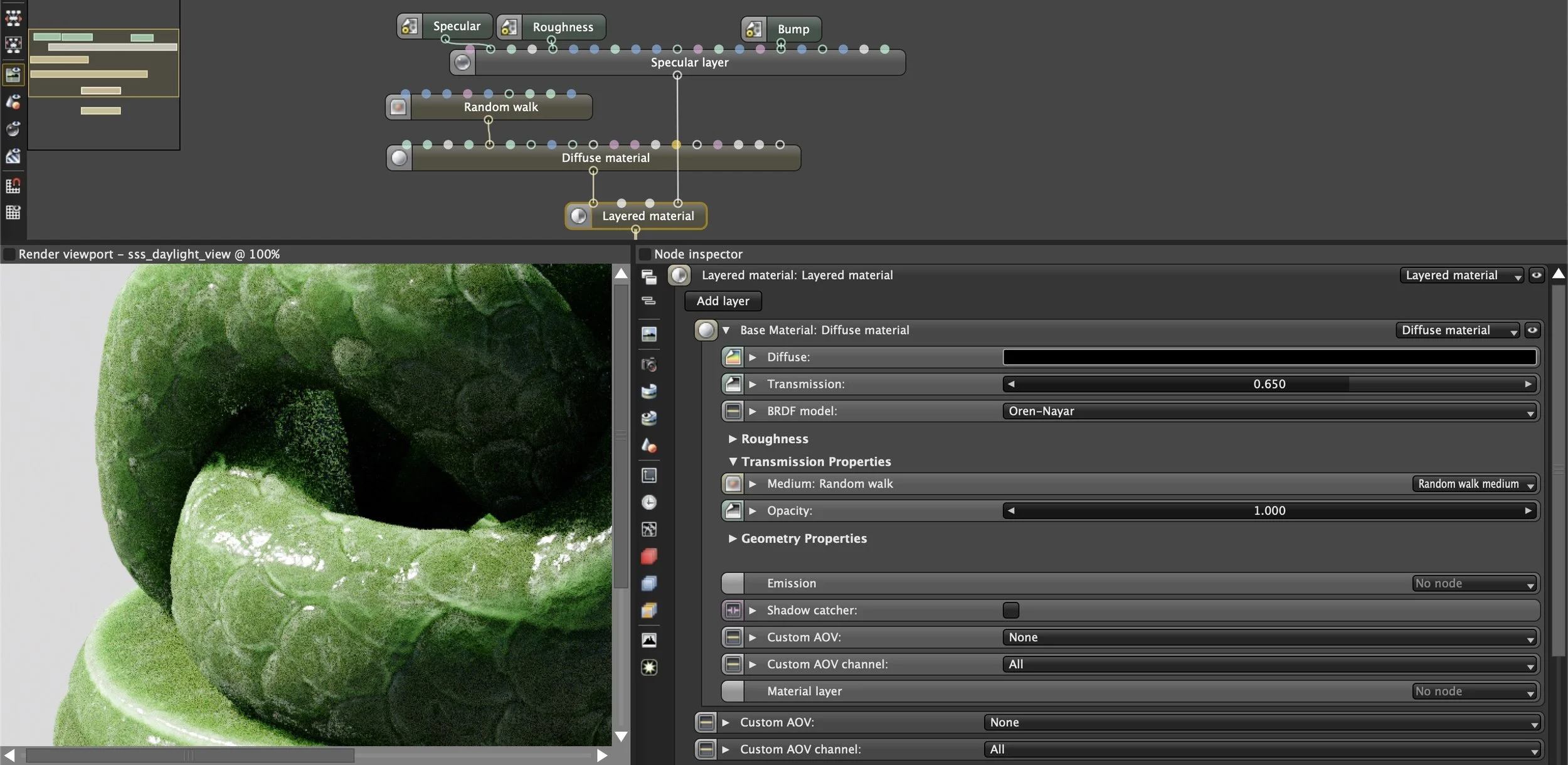This screenshot has height=765, width=1568.
Task: Click the black Diffuse color swatch
Action: (1269, 357)
